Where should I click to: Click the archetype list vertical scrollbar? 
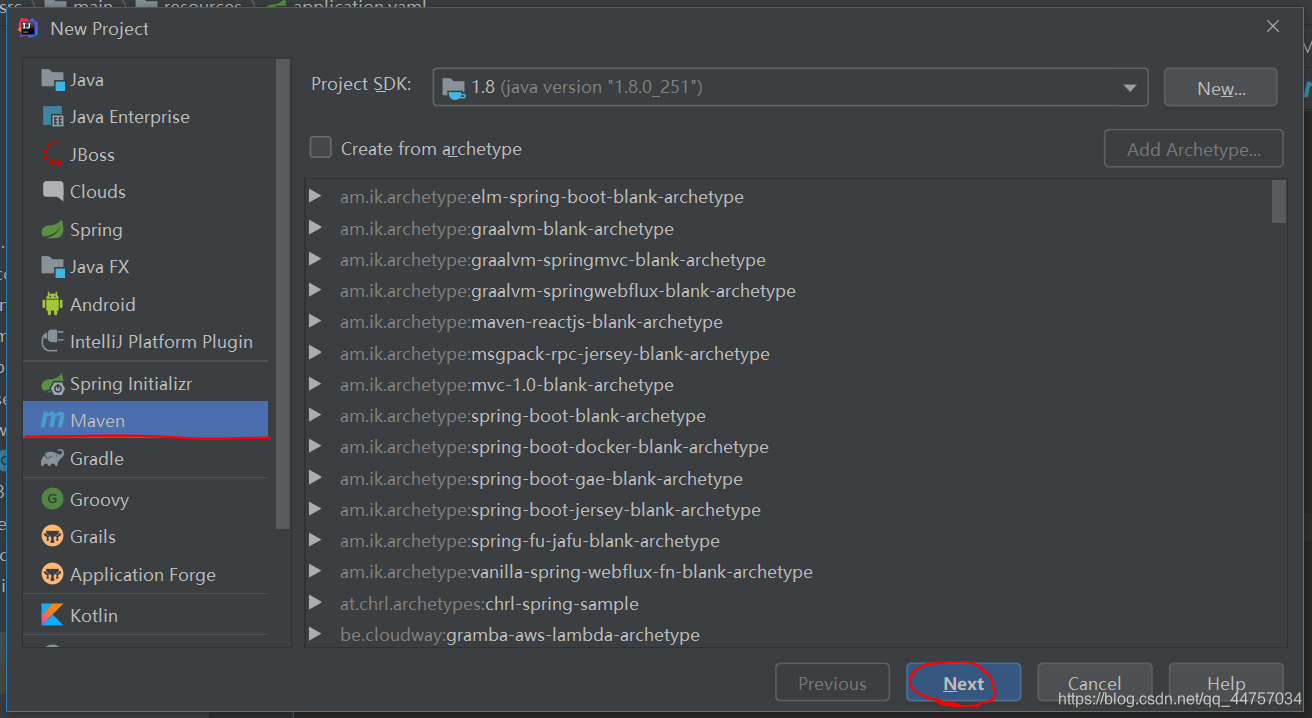[x=1279, y=201]
